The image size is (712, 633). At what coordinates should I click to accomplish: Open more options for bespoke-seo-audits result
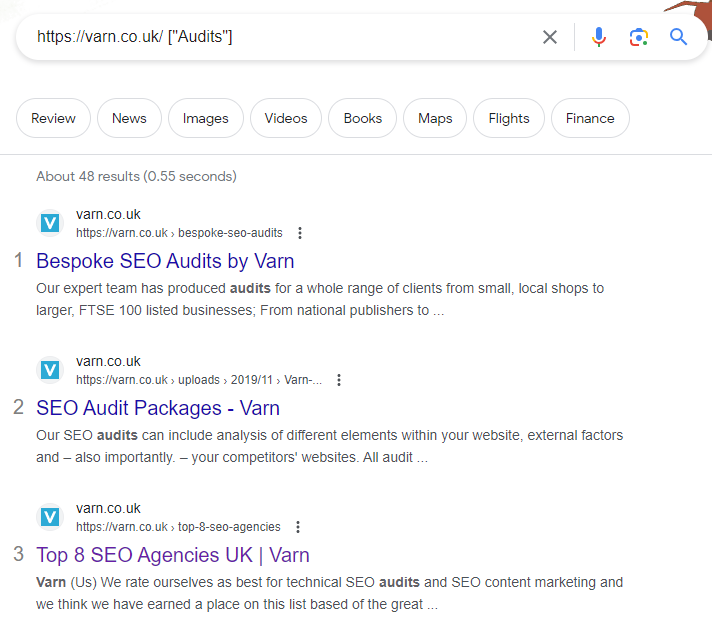click(300, 233)
